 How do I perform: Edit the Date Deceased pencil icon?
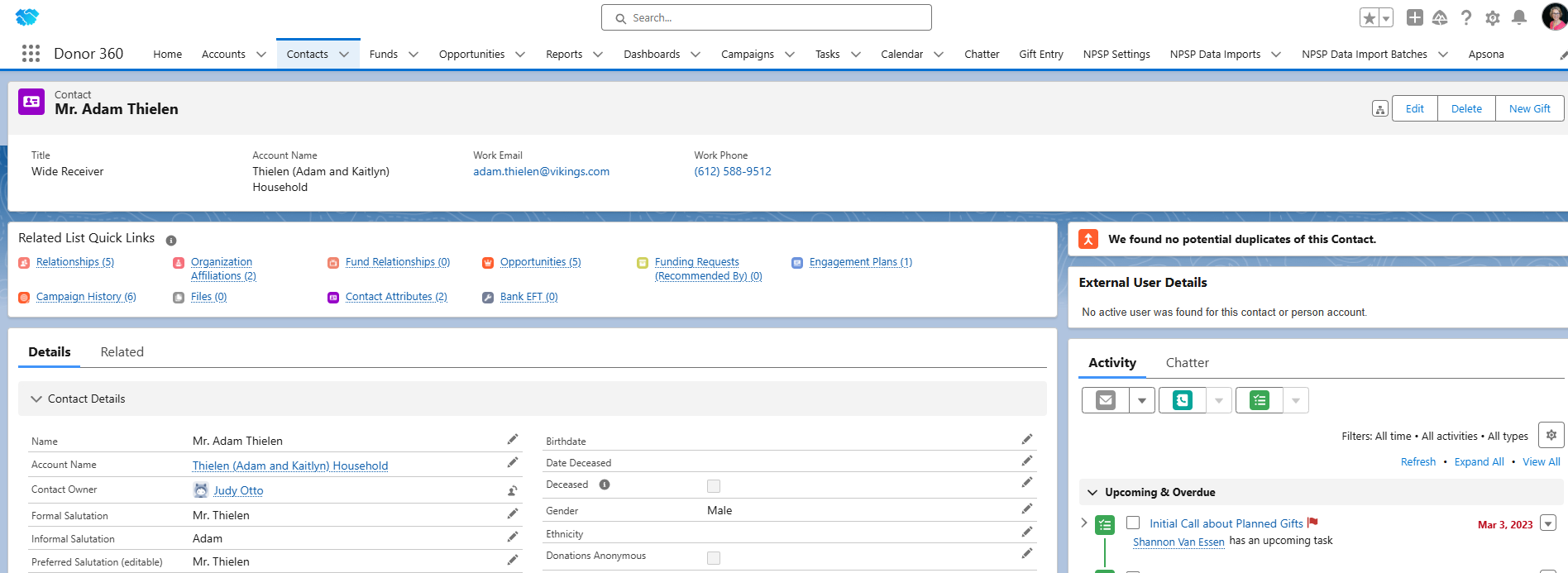tap(1027, 461)
